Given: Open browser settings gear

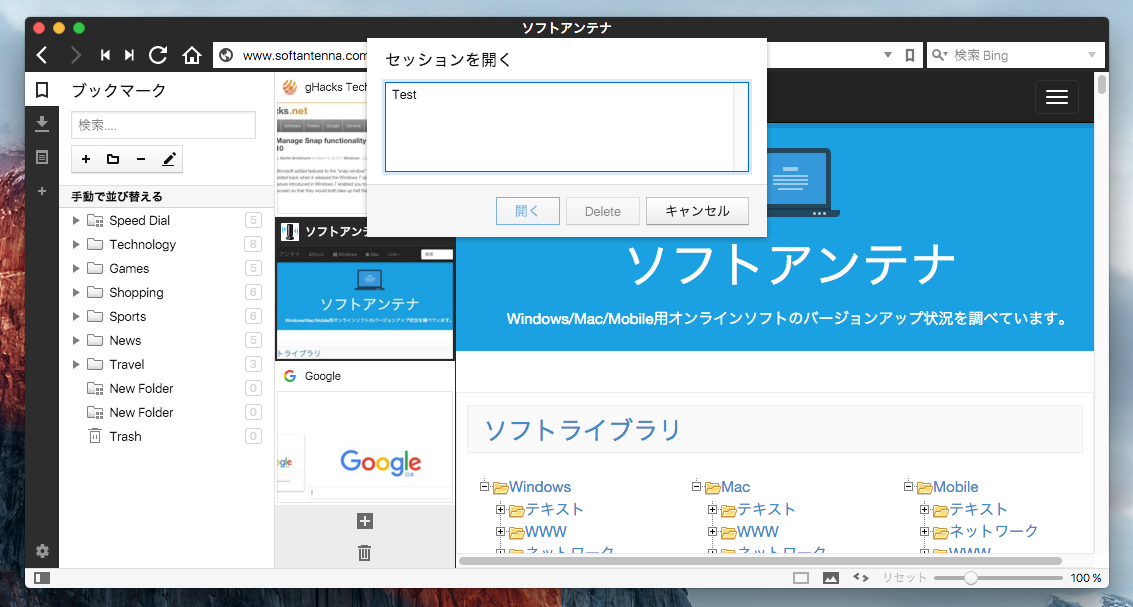Looking at the screenshot, I should pos(42,551).
